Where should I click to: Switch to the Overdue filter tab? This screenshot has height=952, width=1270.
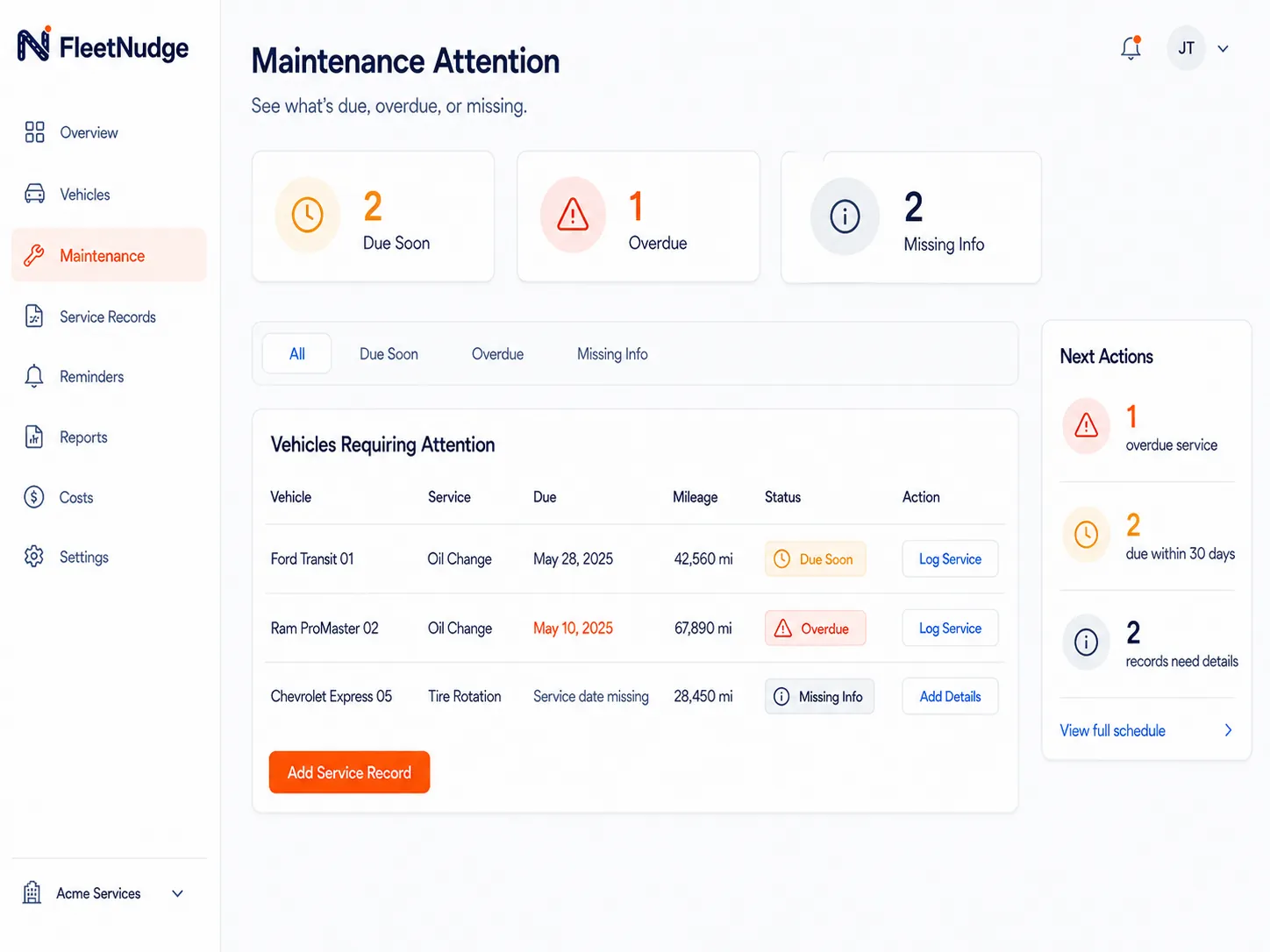click(497, 354)
